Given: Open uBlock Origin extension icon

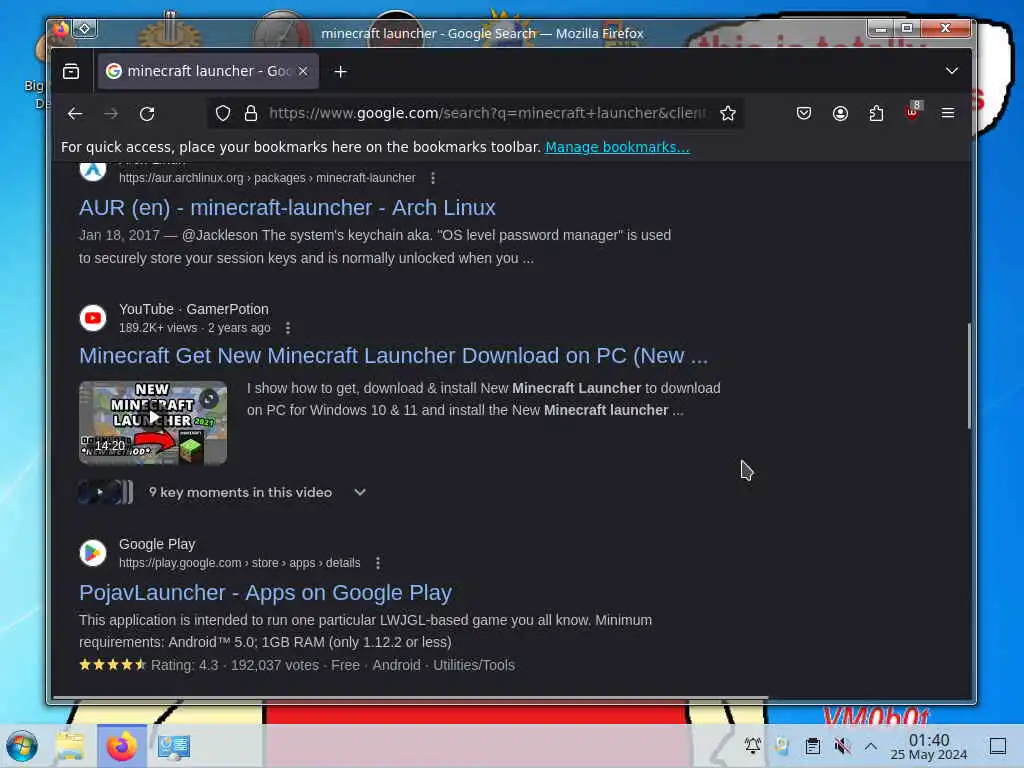Looking at the screenshot, I should 913,111.
